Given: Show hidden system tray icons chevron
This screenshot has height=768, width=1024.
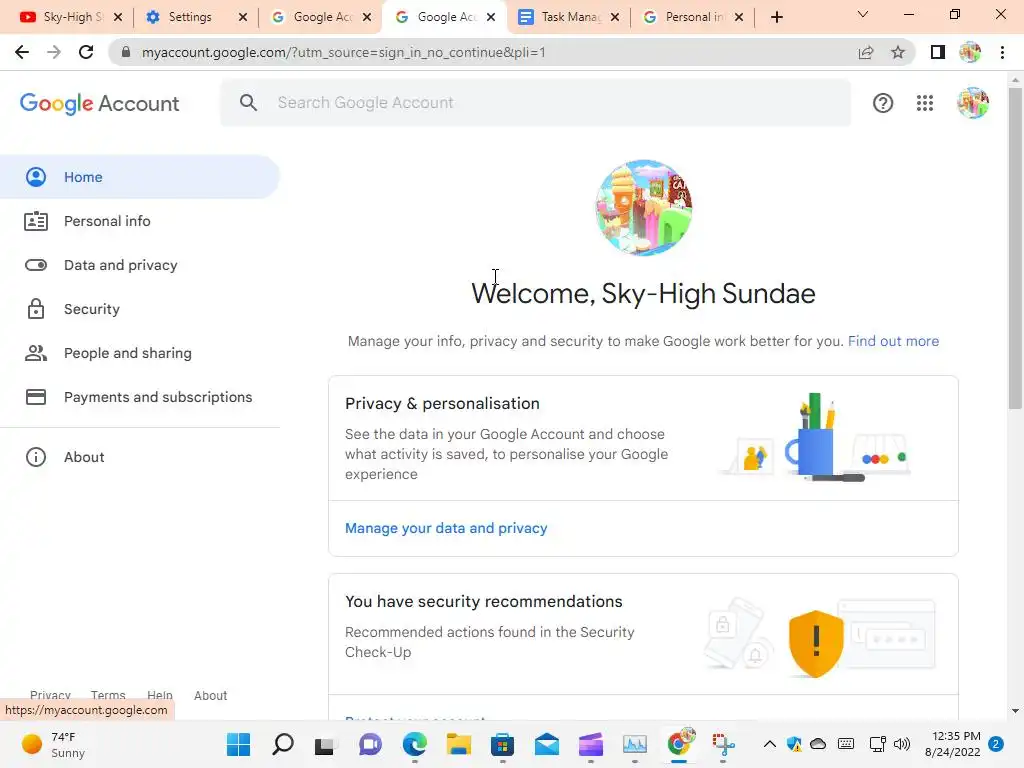Looking at the screenshot, I should [770, 744].
